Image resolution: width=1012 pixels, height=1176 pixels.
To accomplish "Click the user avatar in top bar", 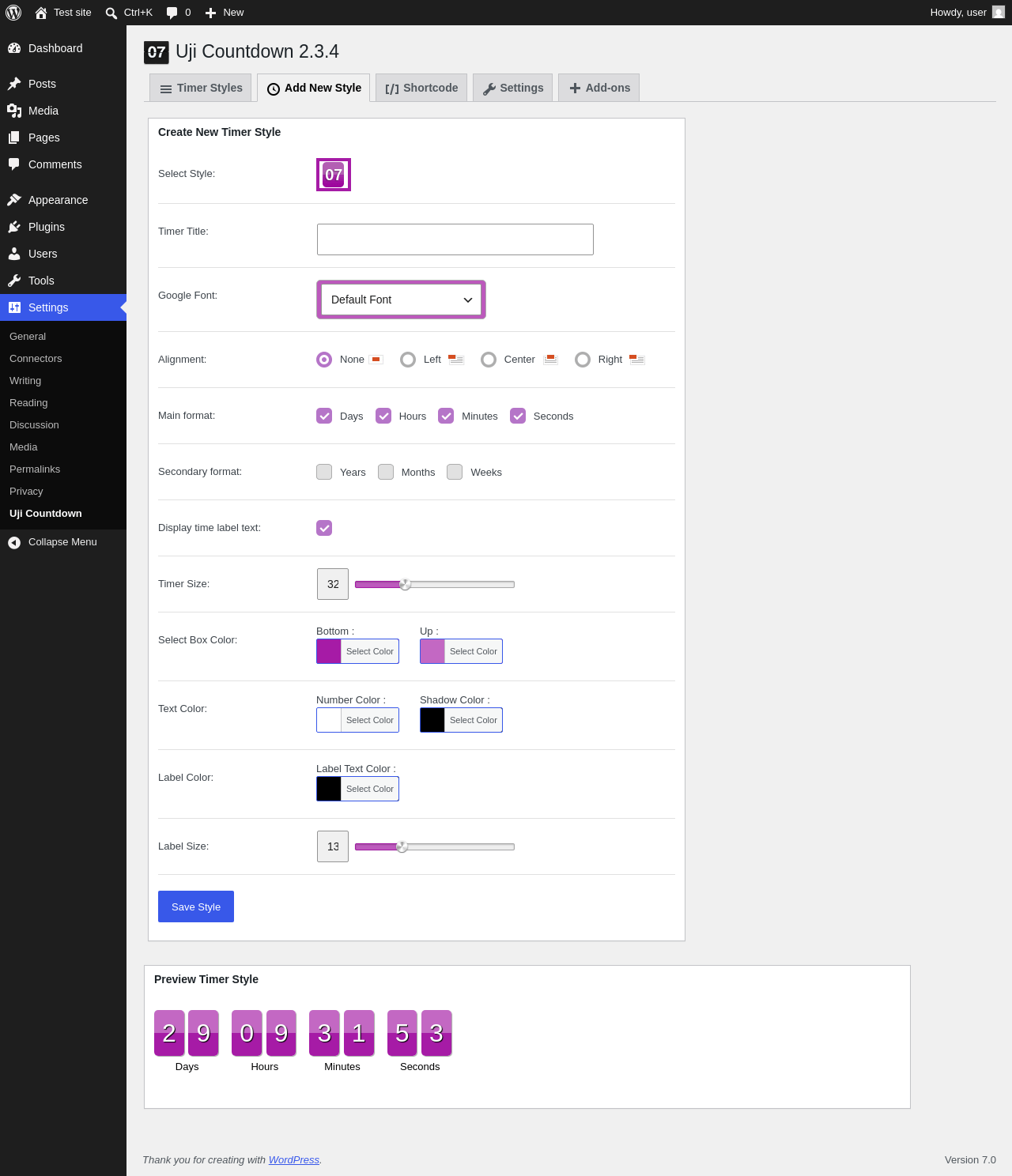I will [x=999, y=13].
